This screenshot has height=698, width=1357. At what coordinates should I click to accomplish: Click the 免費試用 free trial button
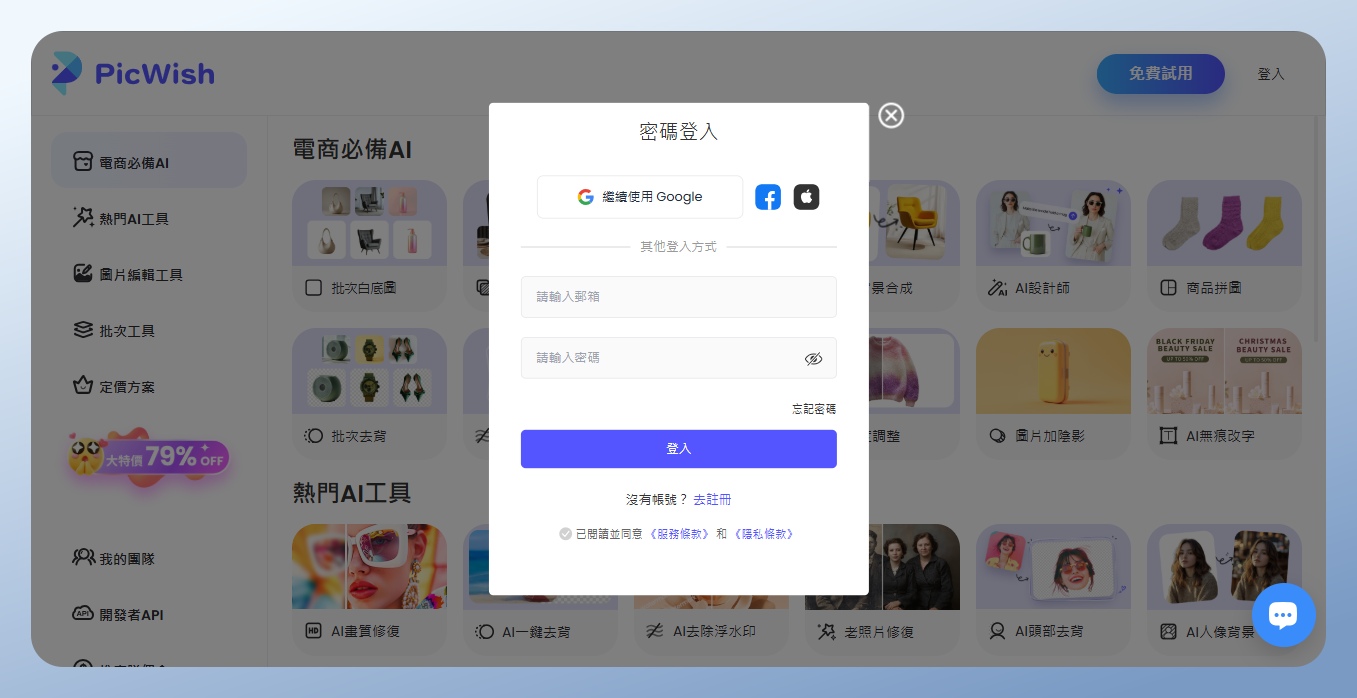(1160, 74)
